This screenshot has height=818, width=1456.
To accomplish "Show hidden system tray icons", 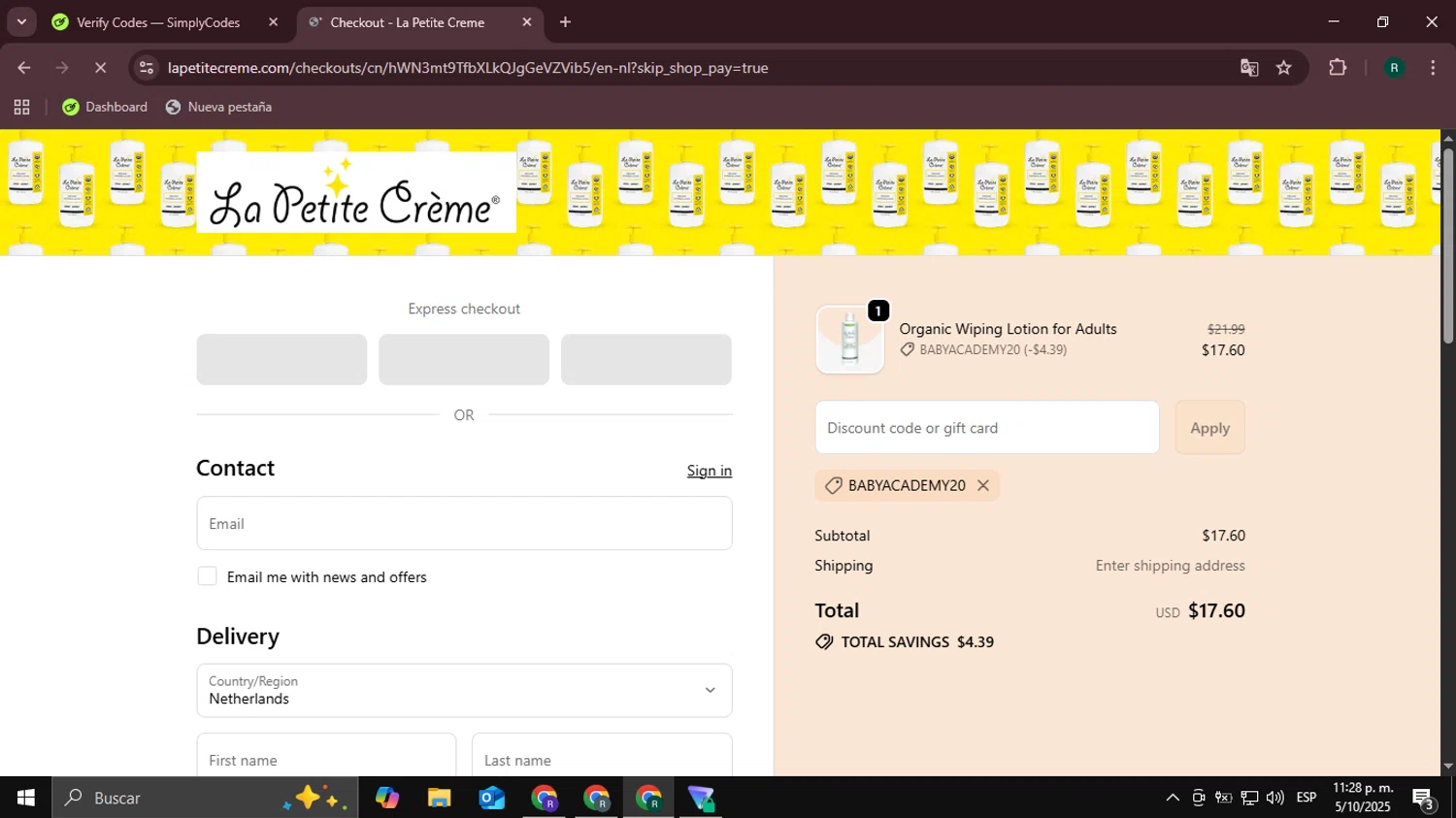I will (x=1173, y=798).
